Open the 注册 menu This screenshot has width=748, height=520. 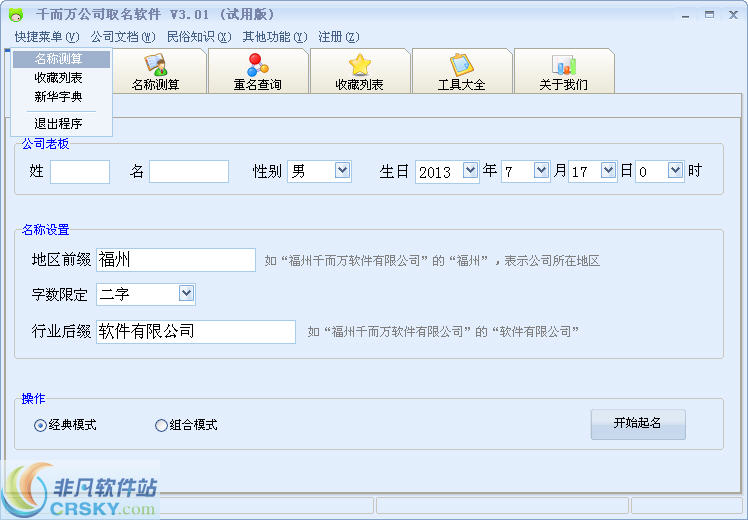coord(338,37)
